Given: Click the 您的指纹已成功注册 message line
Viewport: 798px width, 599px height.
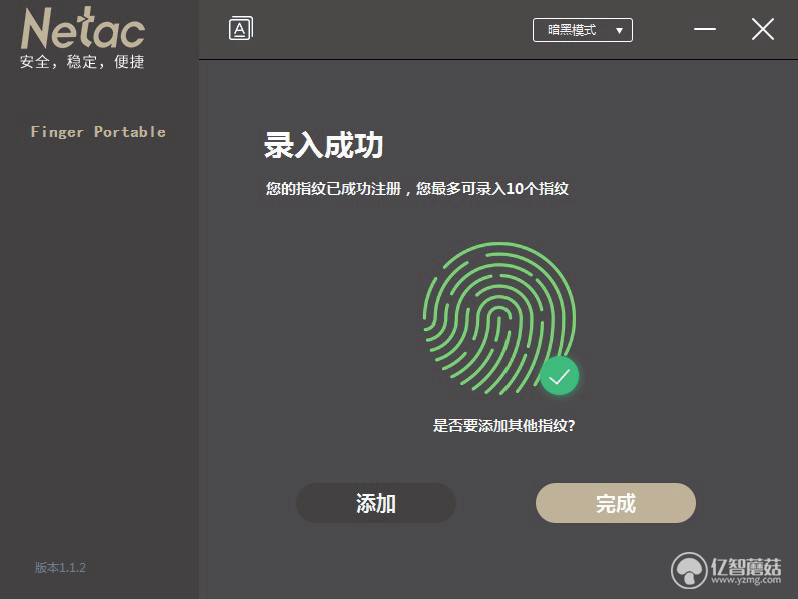Looking at the screenshot, I should (x=333, y=189).
